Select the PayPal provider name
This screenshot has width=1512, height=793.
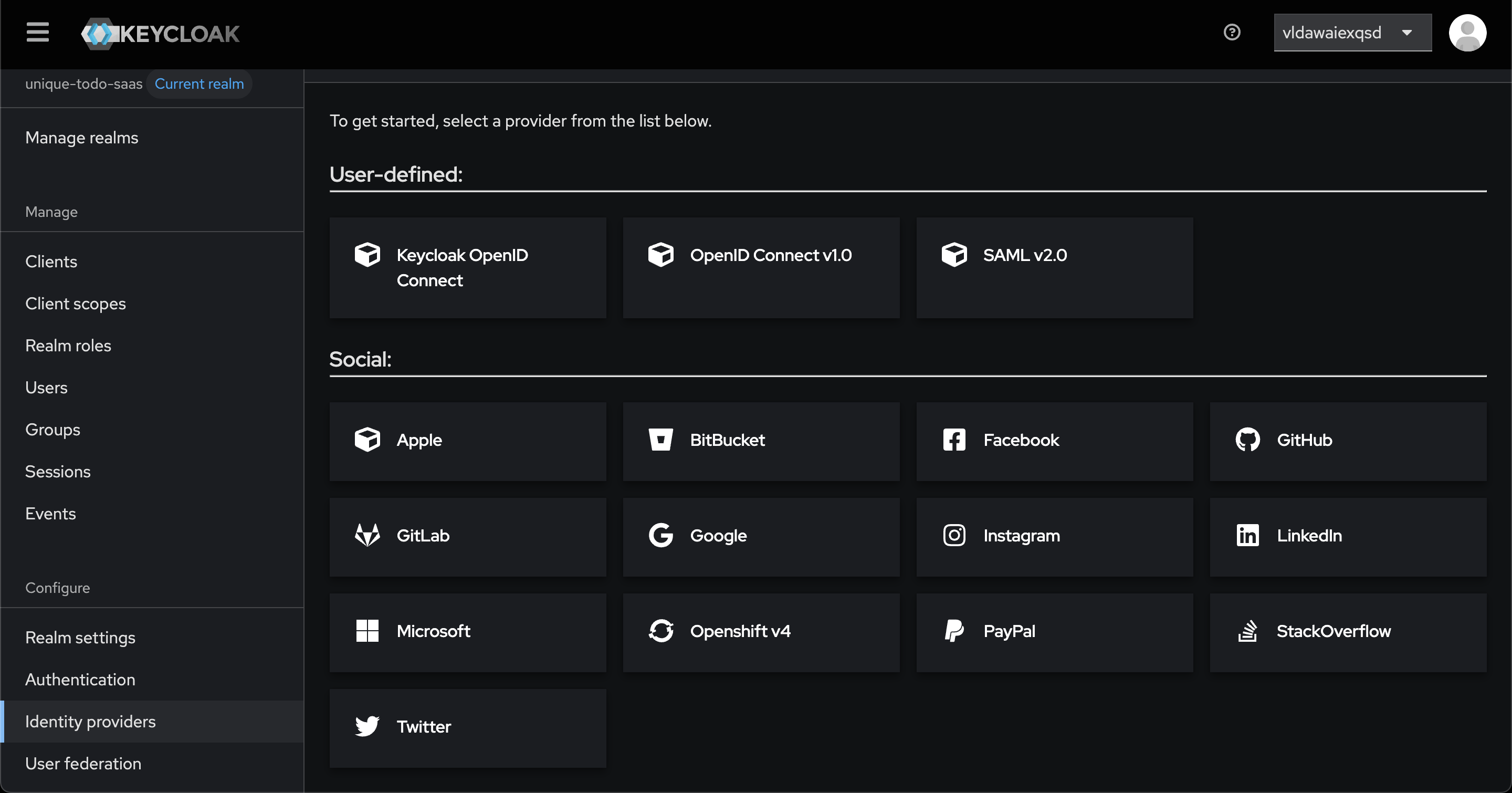pyautogui.click(x=1010, y=631)
